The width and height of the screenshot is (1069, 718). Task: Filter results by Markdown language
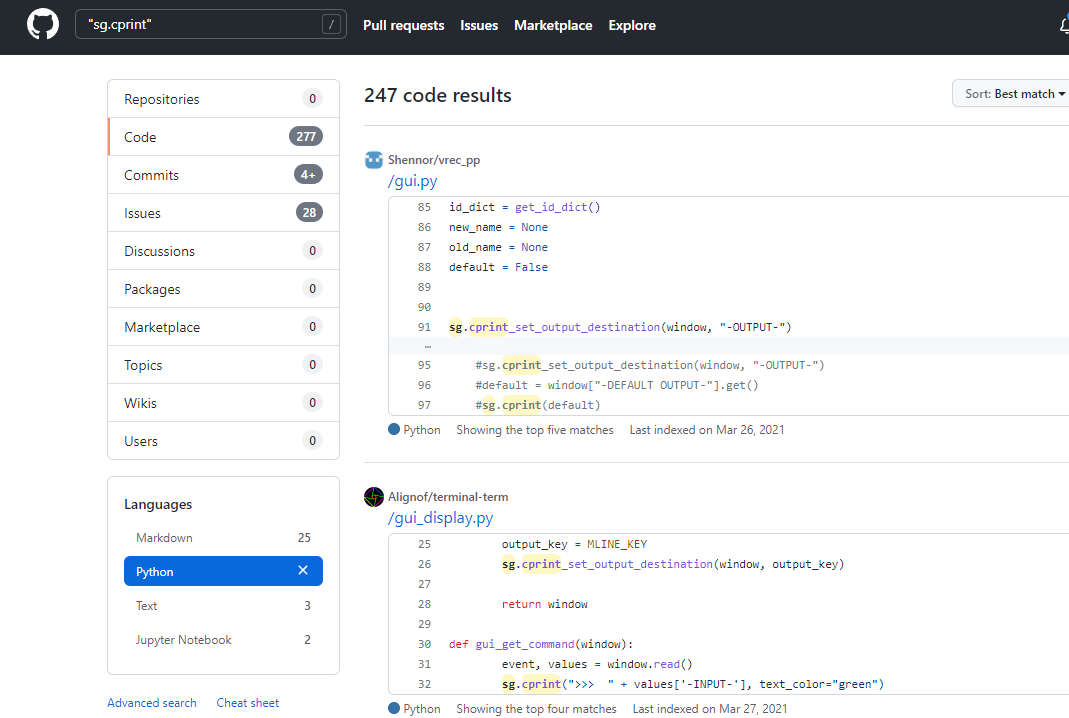pyautogui.click(x=224, y=537)
